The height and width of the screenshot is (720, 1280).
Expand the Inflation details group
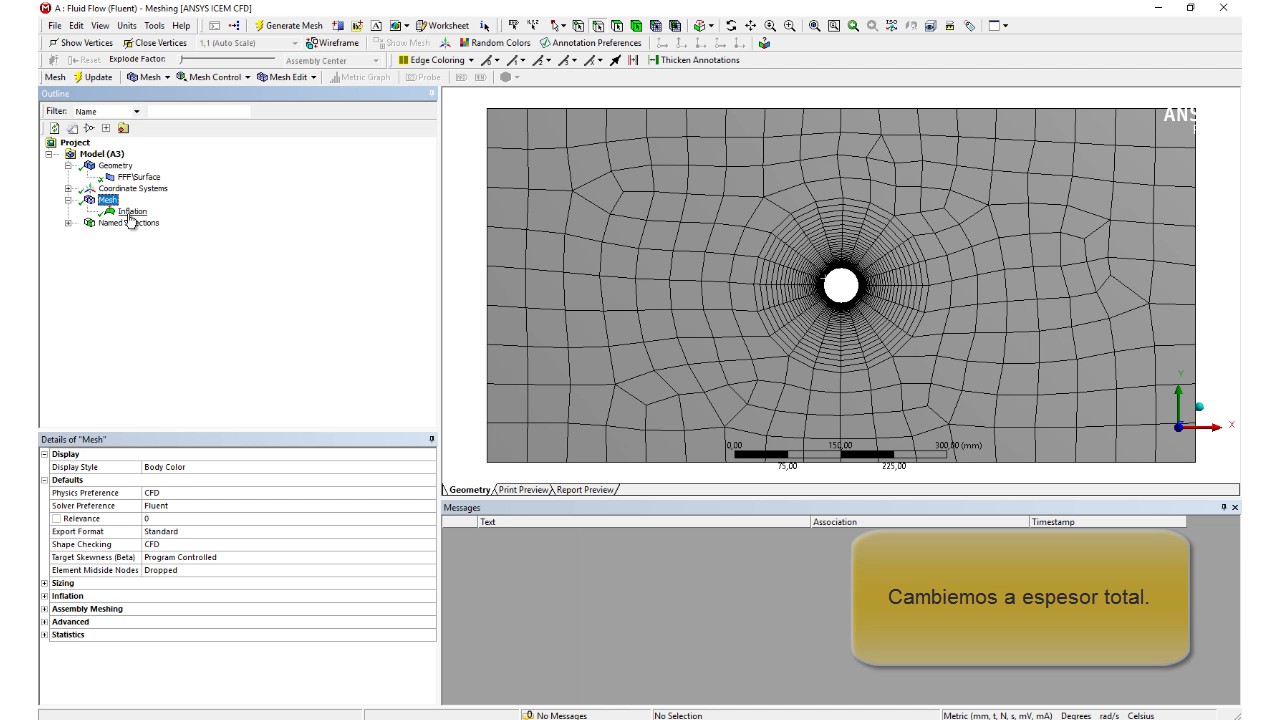[x=44, y=596]
